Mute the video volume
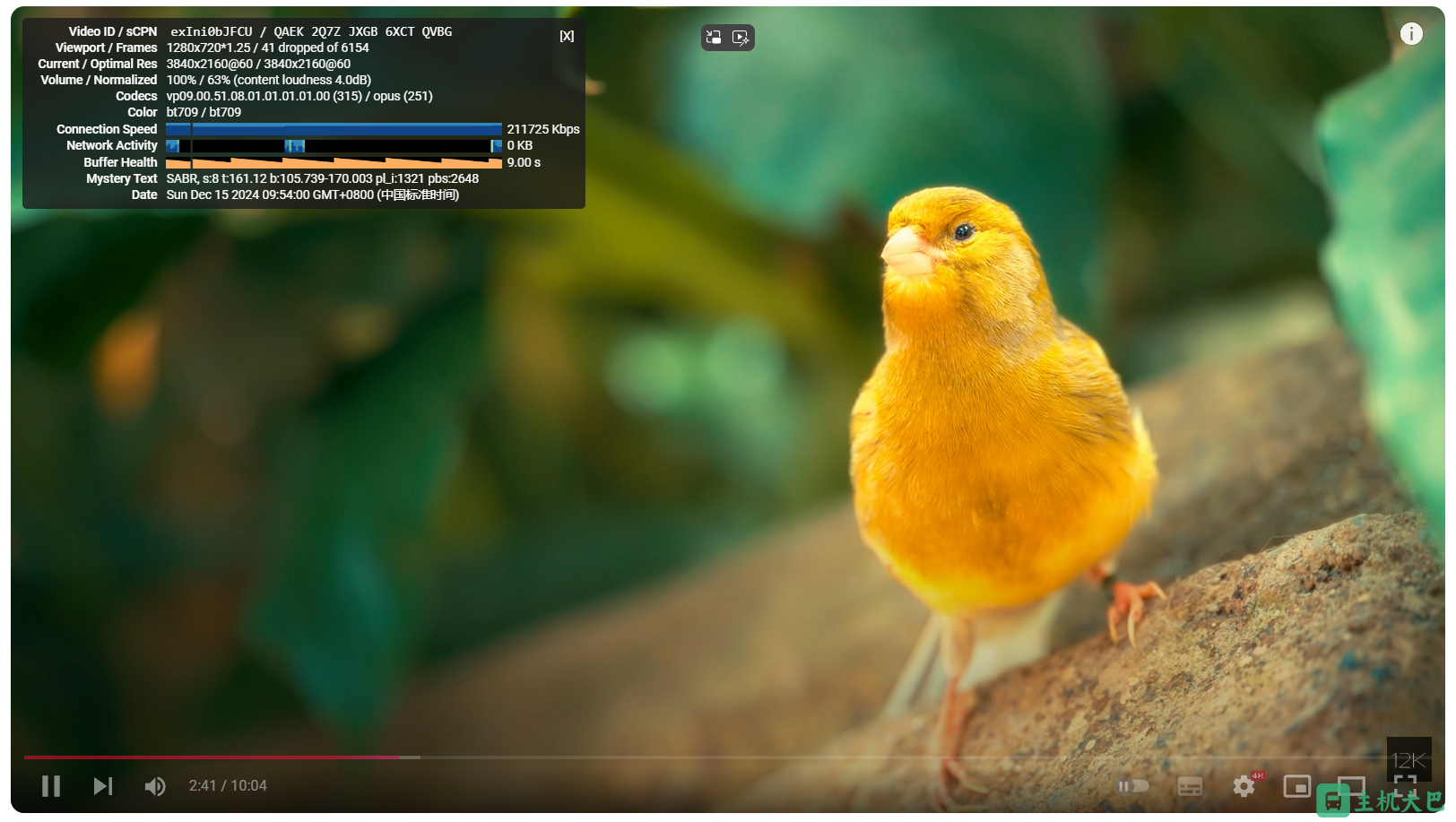The width and height of the screenshot is (1456, 822). coord(155,786)
